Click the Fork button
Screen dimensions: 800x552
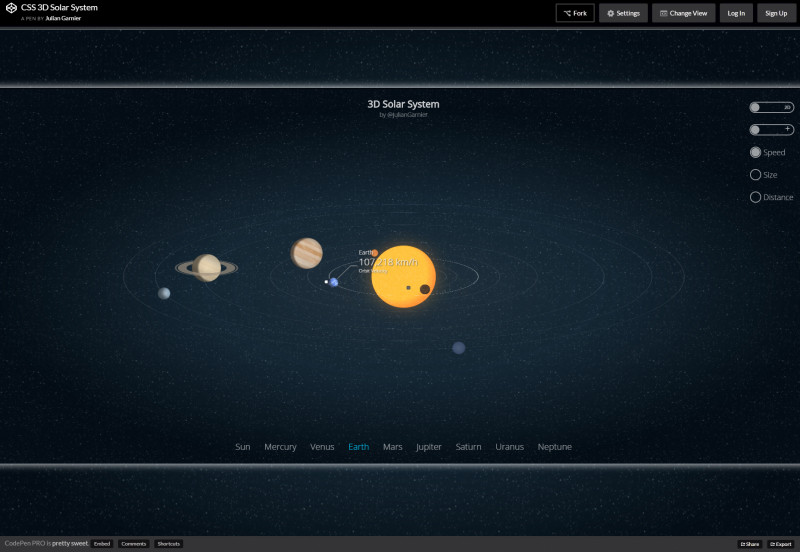click(x=574, y=13)
